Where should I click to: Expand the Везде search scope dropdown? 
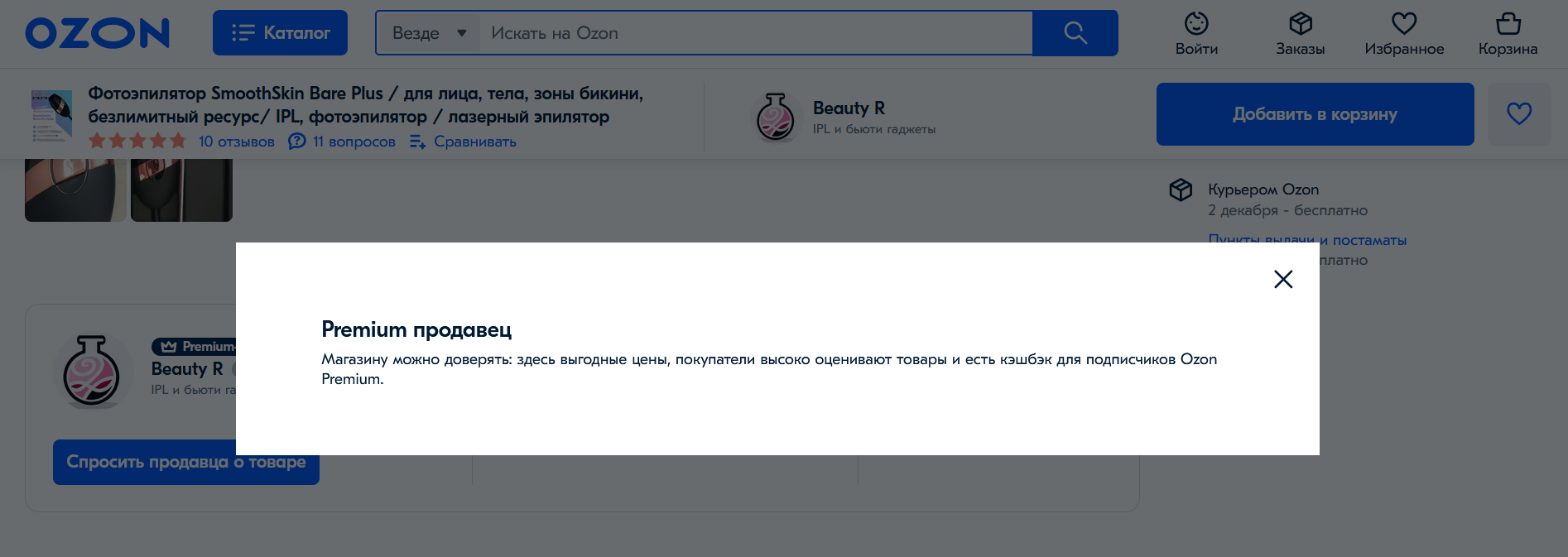coord(429,33)
